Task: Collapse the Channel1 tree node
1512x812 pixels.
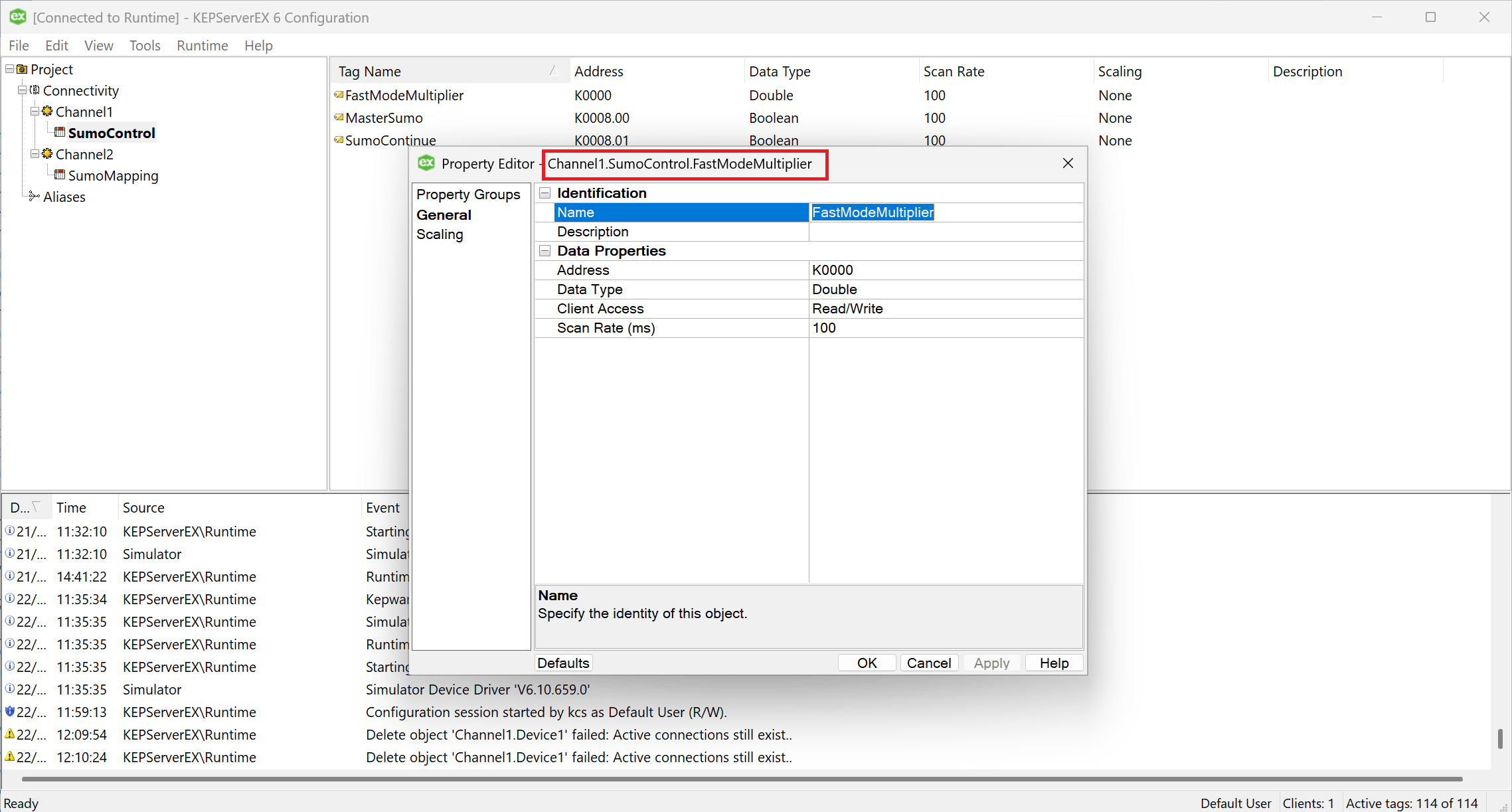Action: pyautogui.click(x=35, y=112)
